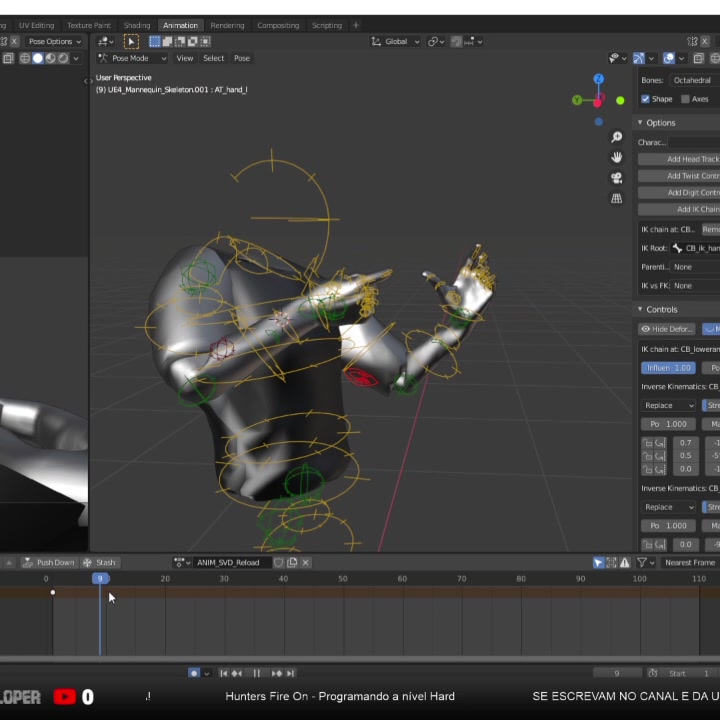Adjust the Influence 1.00 slider
This screenshot has height=720, width=720.
[x=668, y=368]
